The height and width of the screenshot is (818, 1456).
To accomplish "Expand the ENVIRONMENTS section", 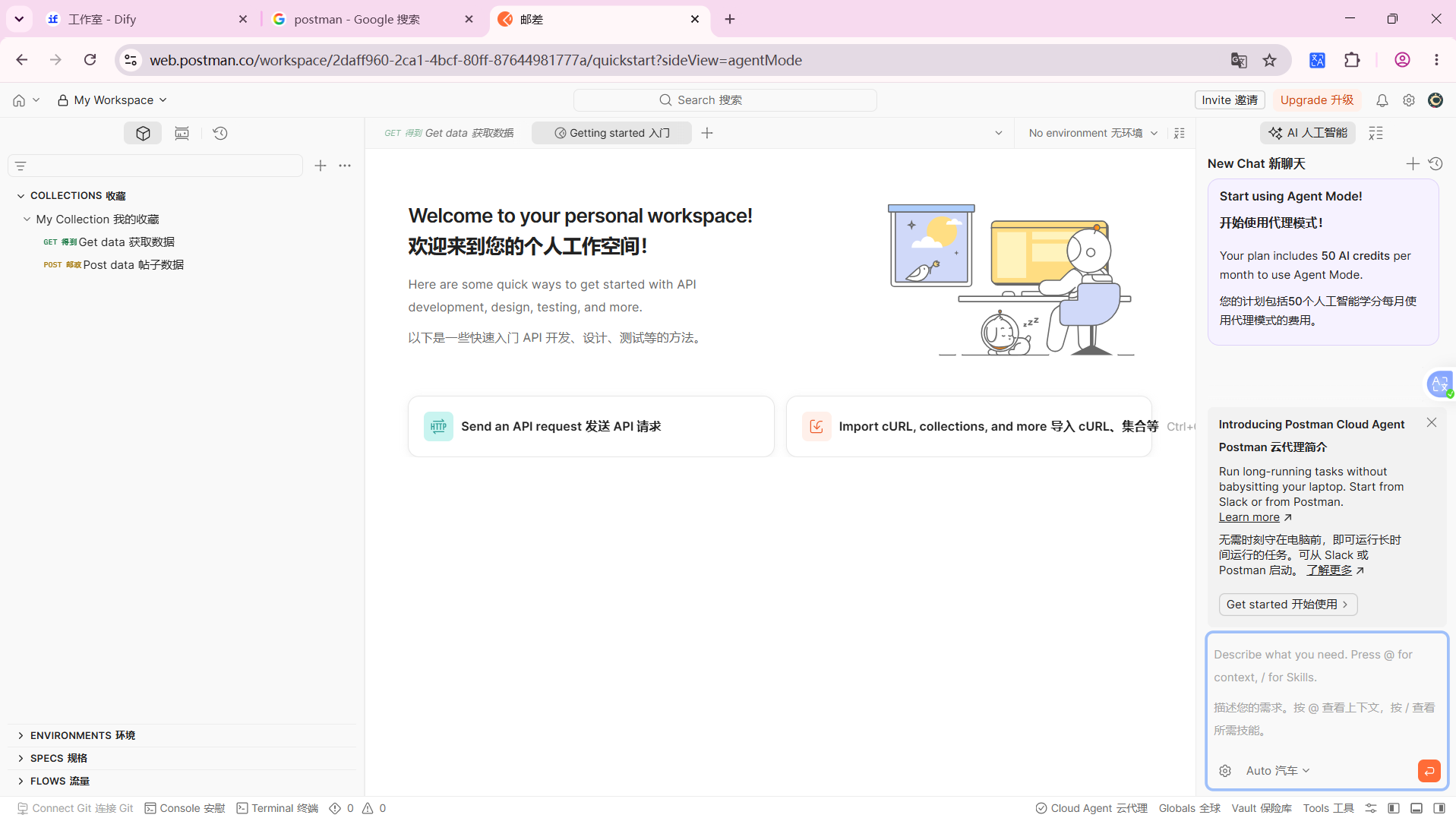I will 21,735.
